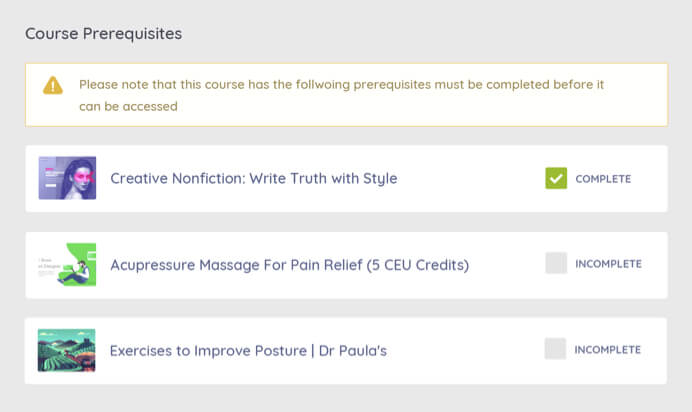Viewport: 692px width, 412px height.
Task: Click the empty card area of the Acupressure Massage row
Action: [x=508, y=265]
